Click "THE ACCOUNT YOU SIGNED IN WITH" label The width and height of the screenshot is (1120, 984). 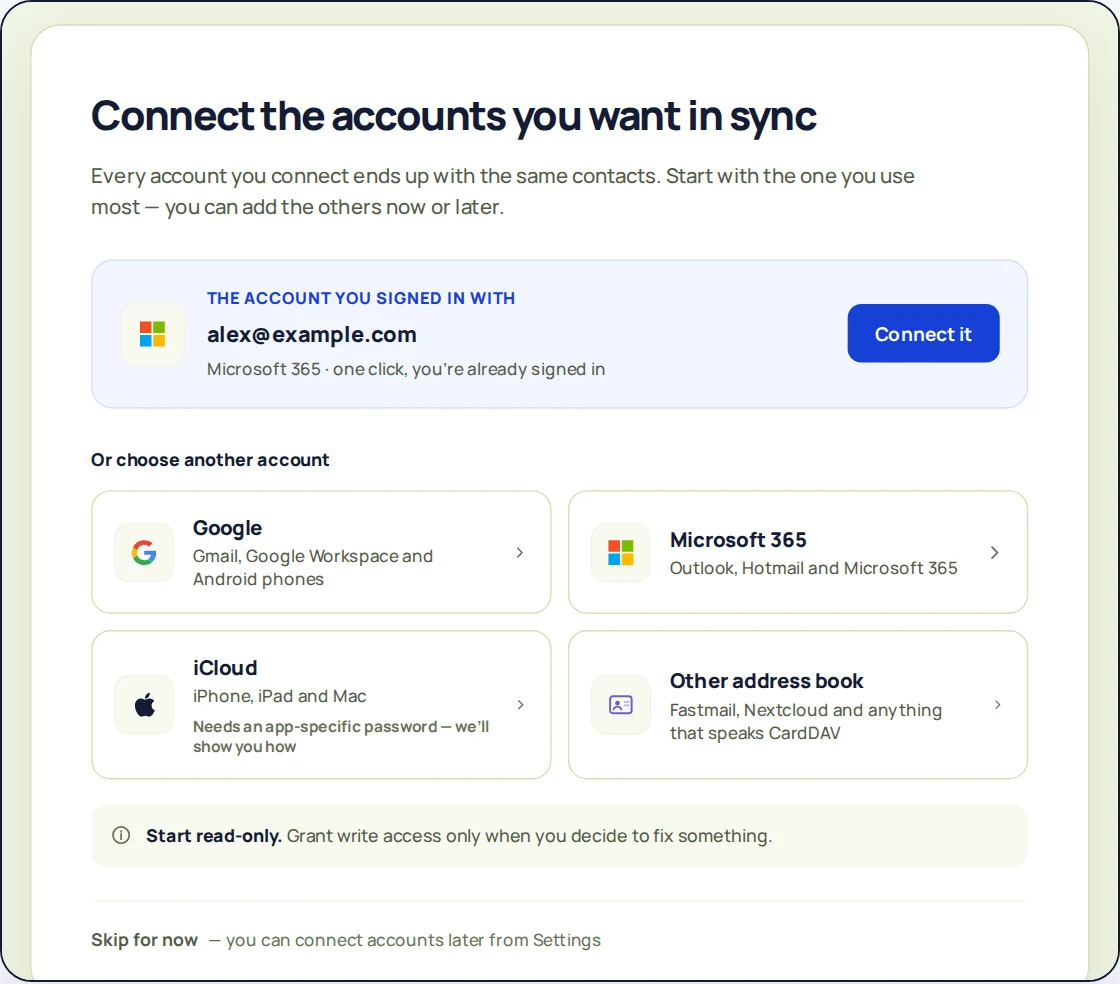coord(361,298)
